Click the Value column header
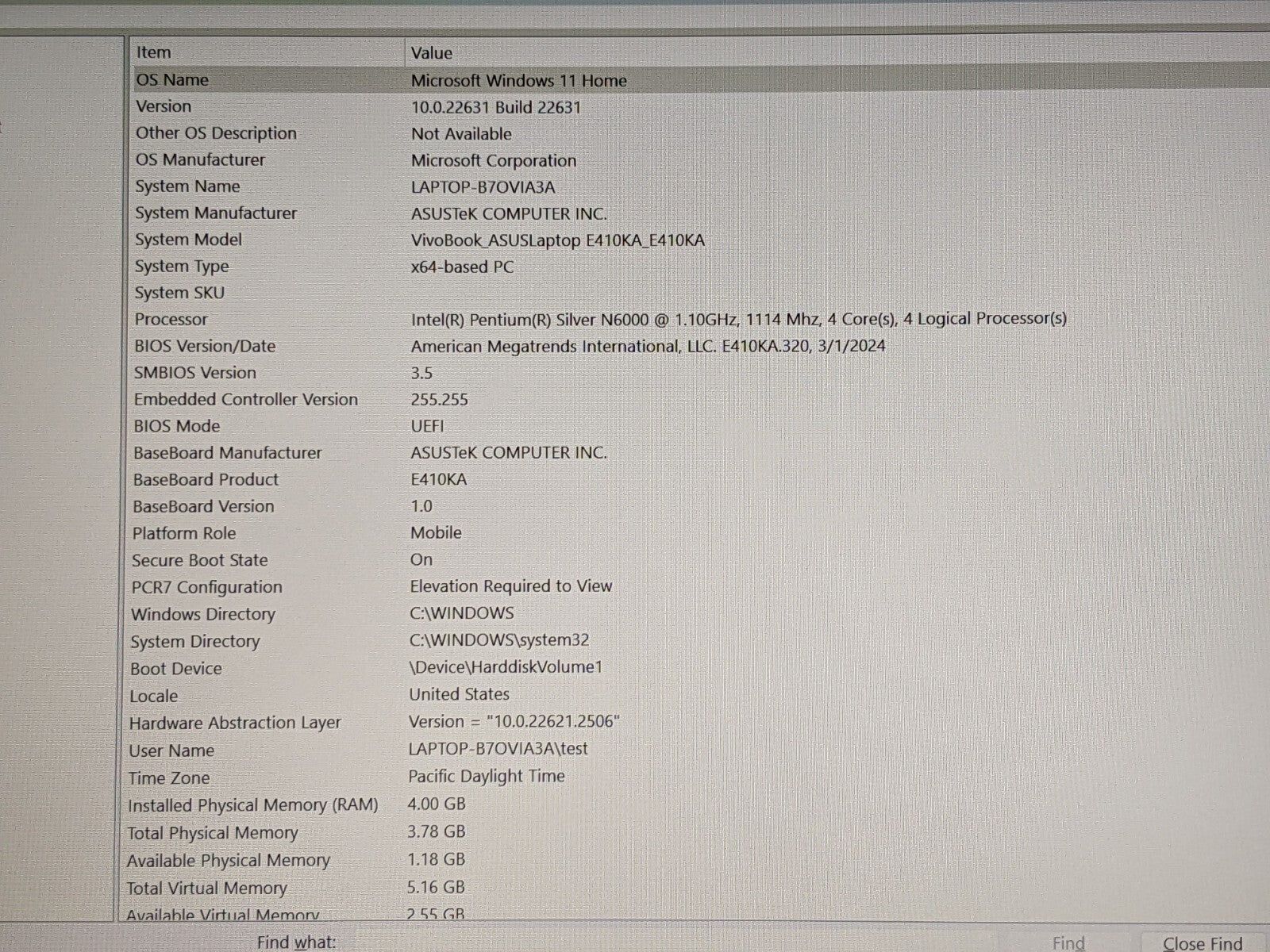 coord(432,53)
